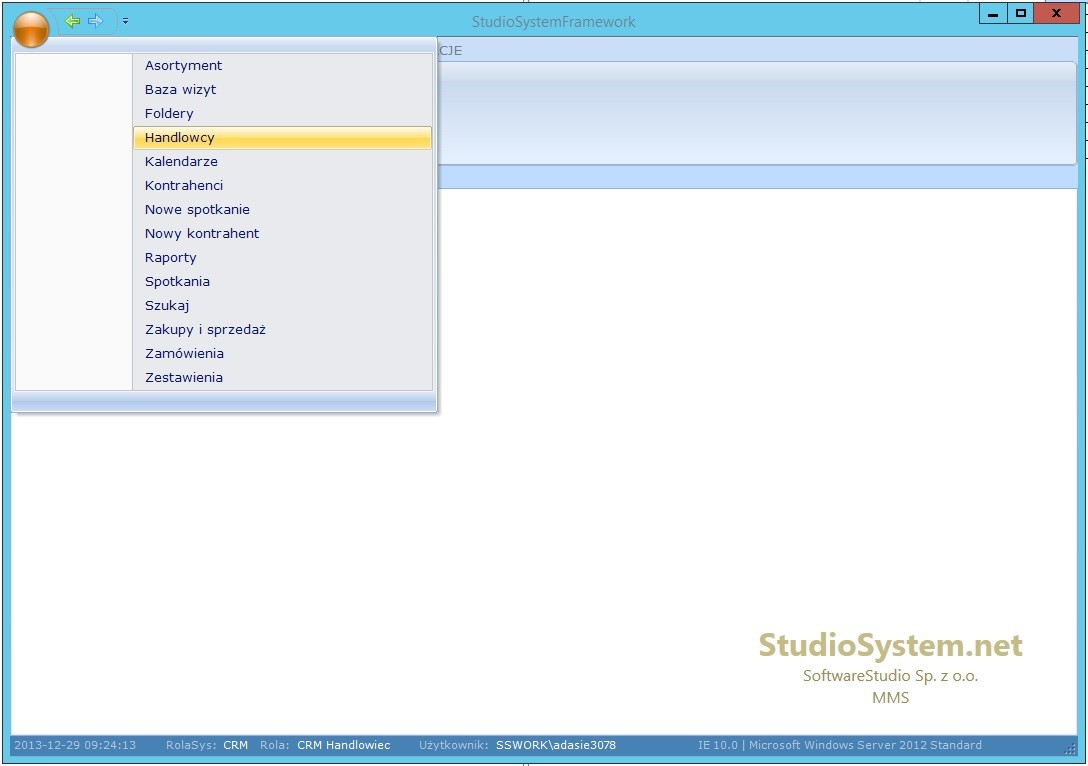The image size is (1088, 766).
Task: Click the orange application orb button
Action: (x=31, y=30)
